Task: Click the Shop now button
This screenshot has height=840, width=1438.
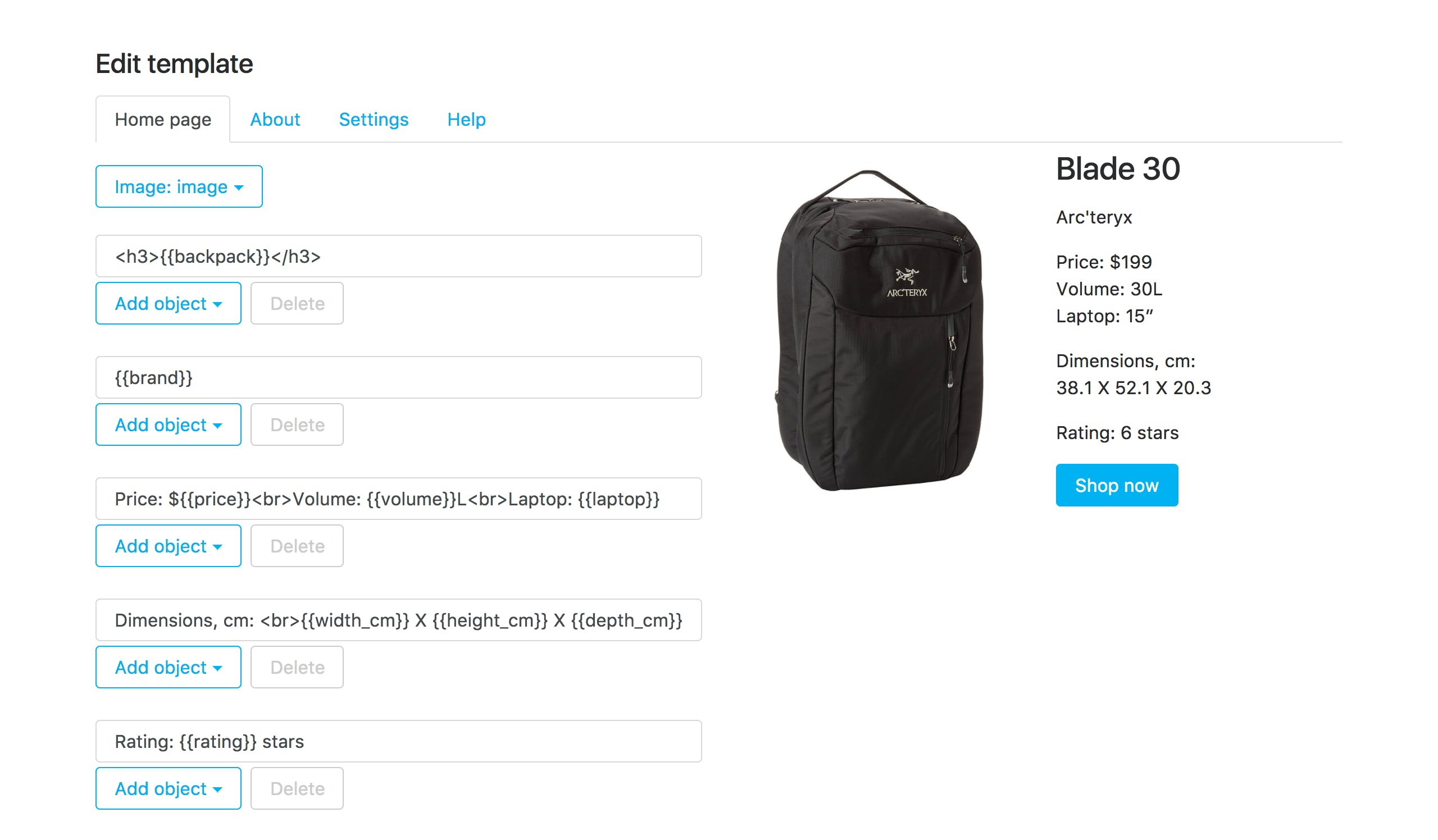Action: point(1116,484)
